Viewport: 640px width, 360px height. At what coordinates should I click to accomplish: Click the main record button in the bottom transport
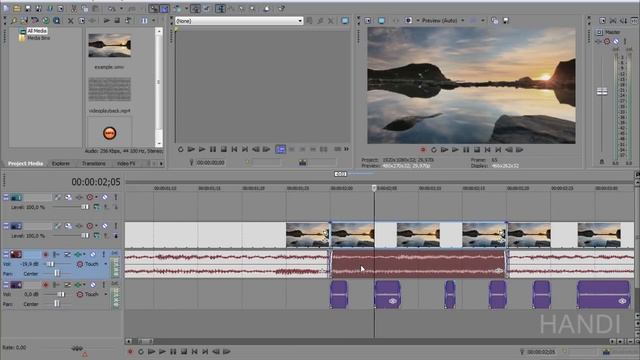130,351
